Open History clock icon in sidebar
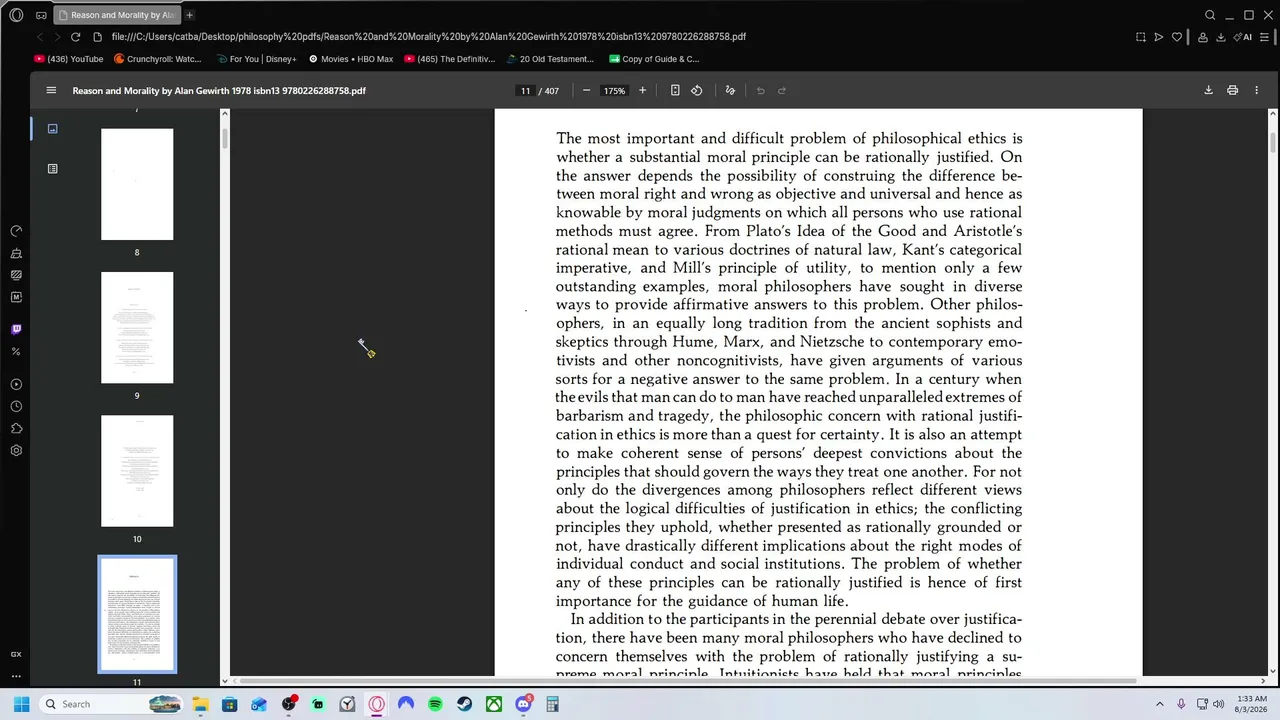This screenshot has height=720, width=1280. point(16,406)
